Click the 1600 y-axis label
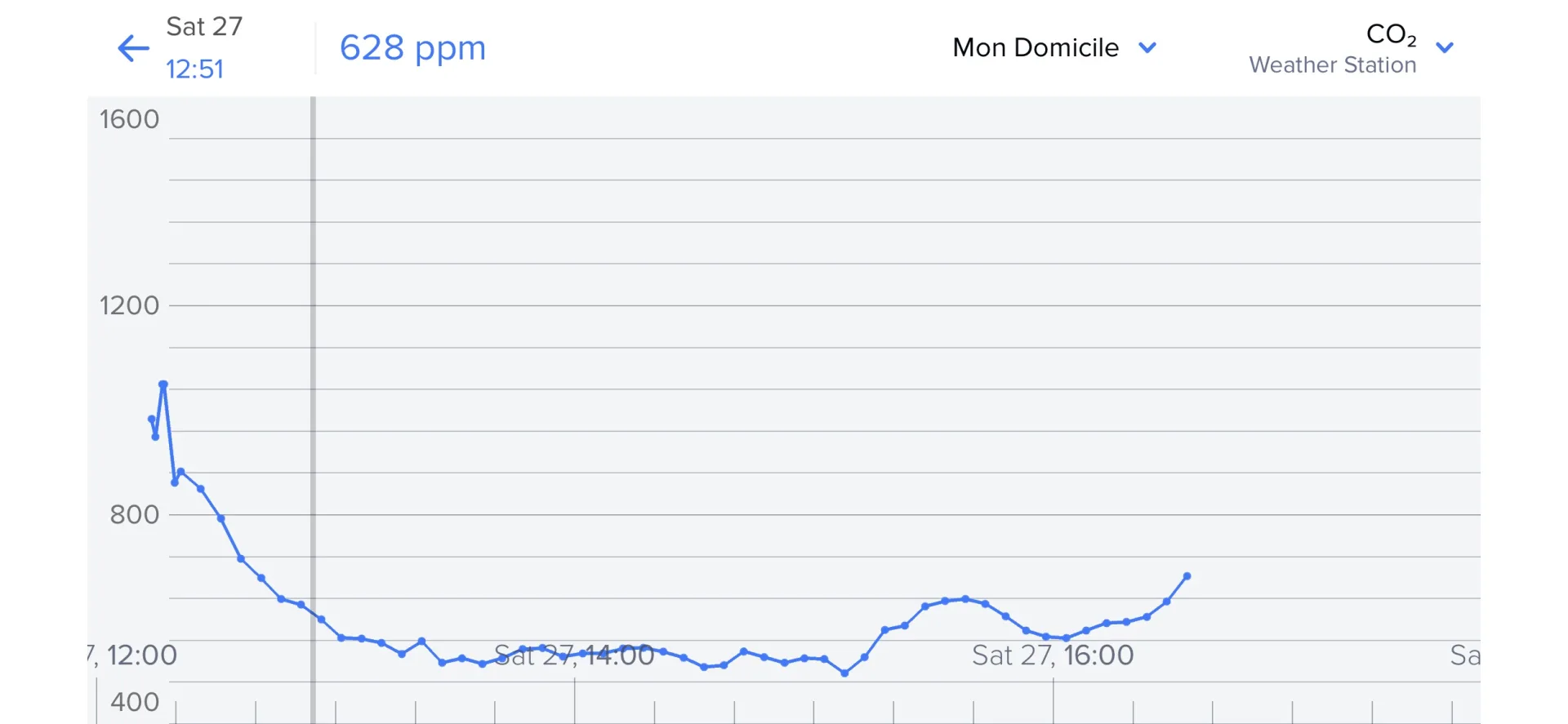Image resolution: width=1568 pixels, height=724 pixels. (129, 120)
